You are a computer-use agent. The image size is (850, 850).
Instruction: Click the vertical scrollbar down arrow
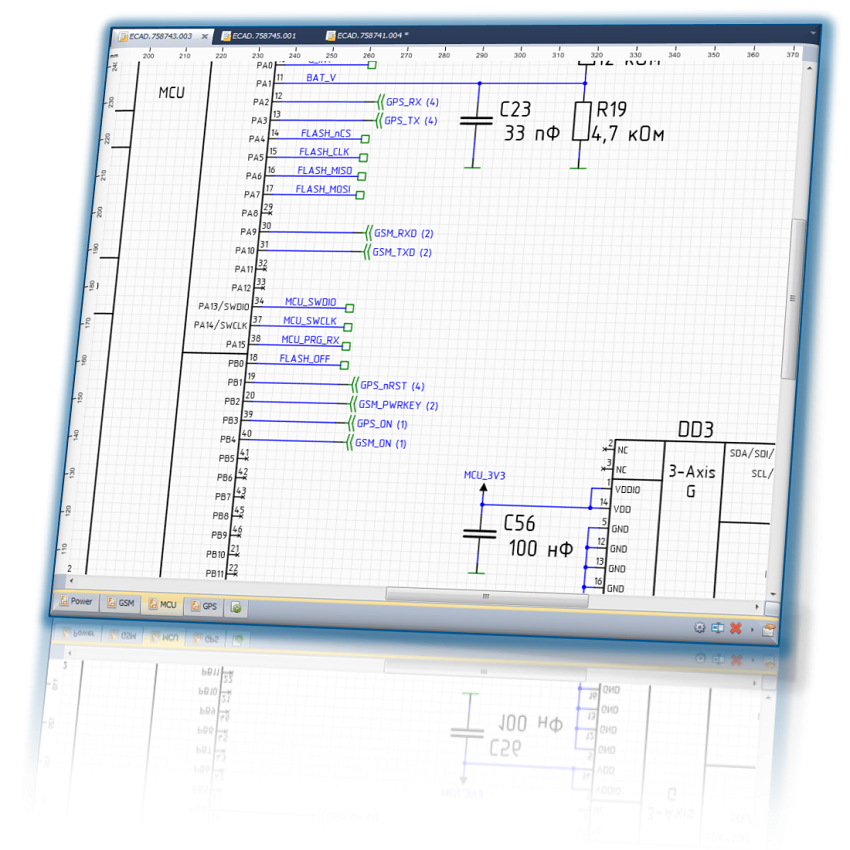pos(773,595)
